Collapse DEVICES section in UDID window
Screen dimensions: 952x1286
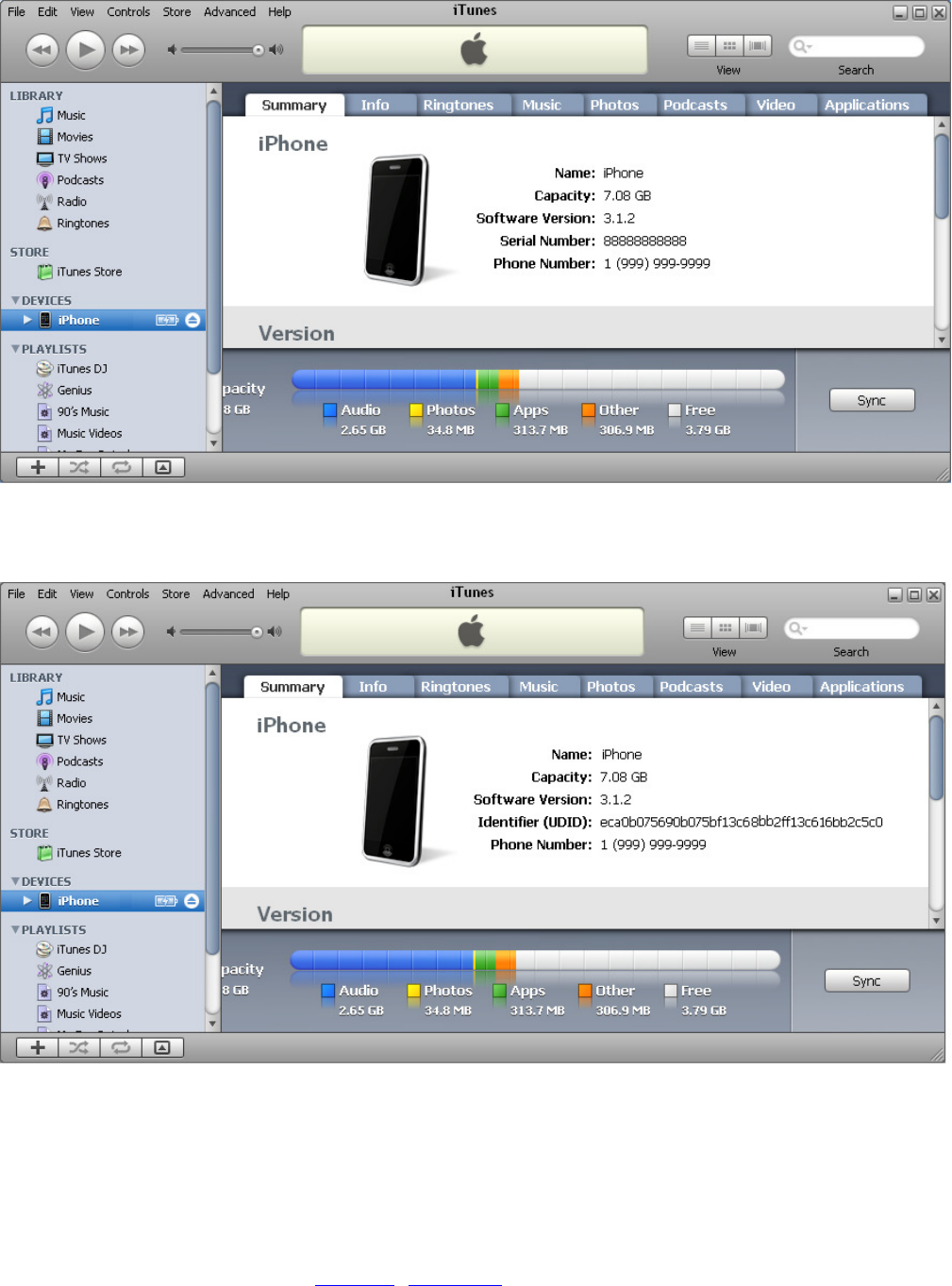tap(15, 882)
